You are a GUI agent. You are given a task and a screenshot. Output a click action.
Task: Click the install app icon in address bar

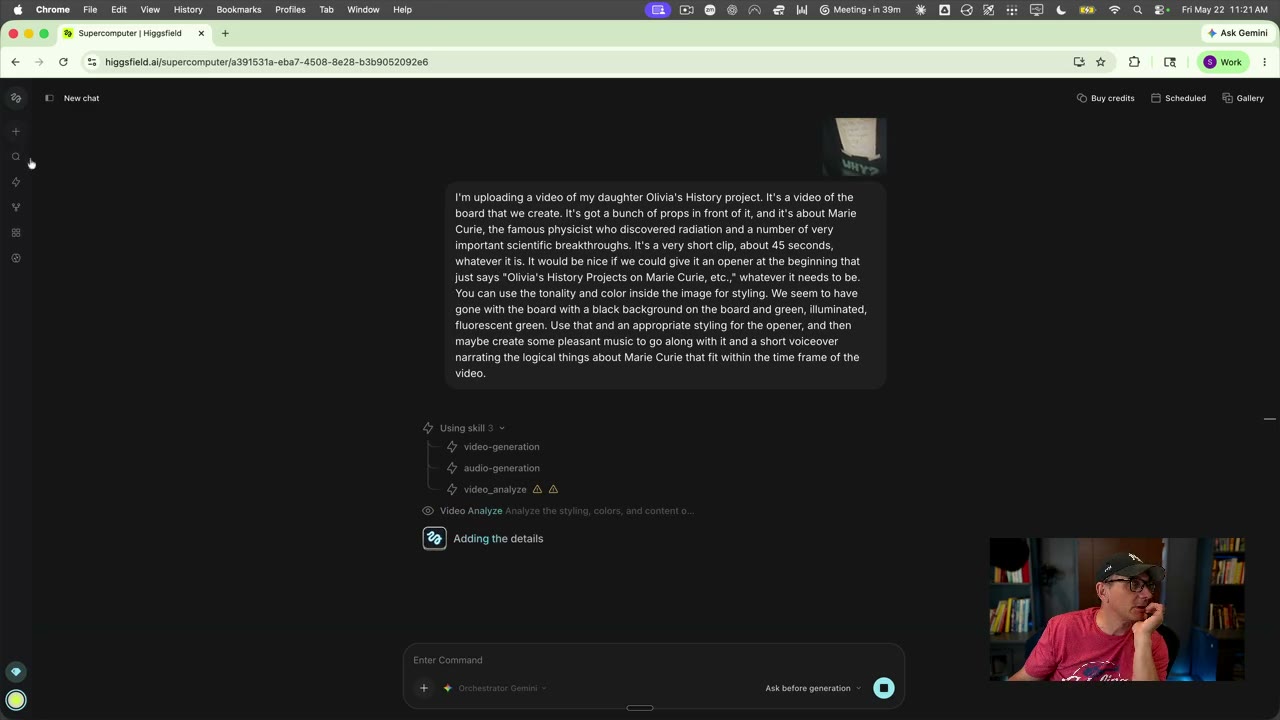click(1079, 62)
